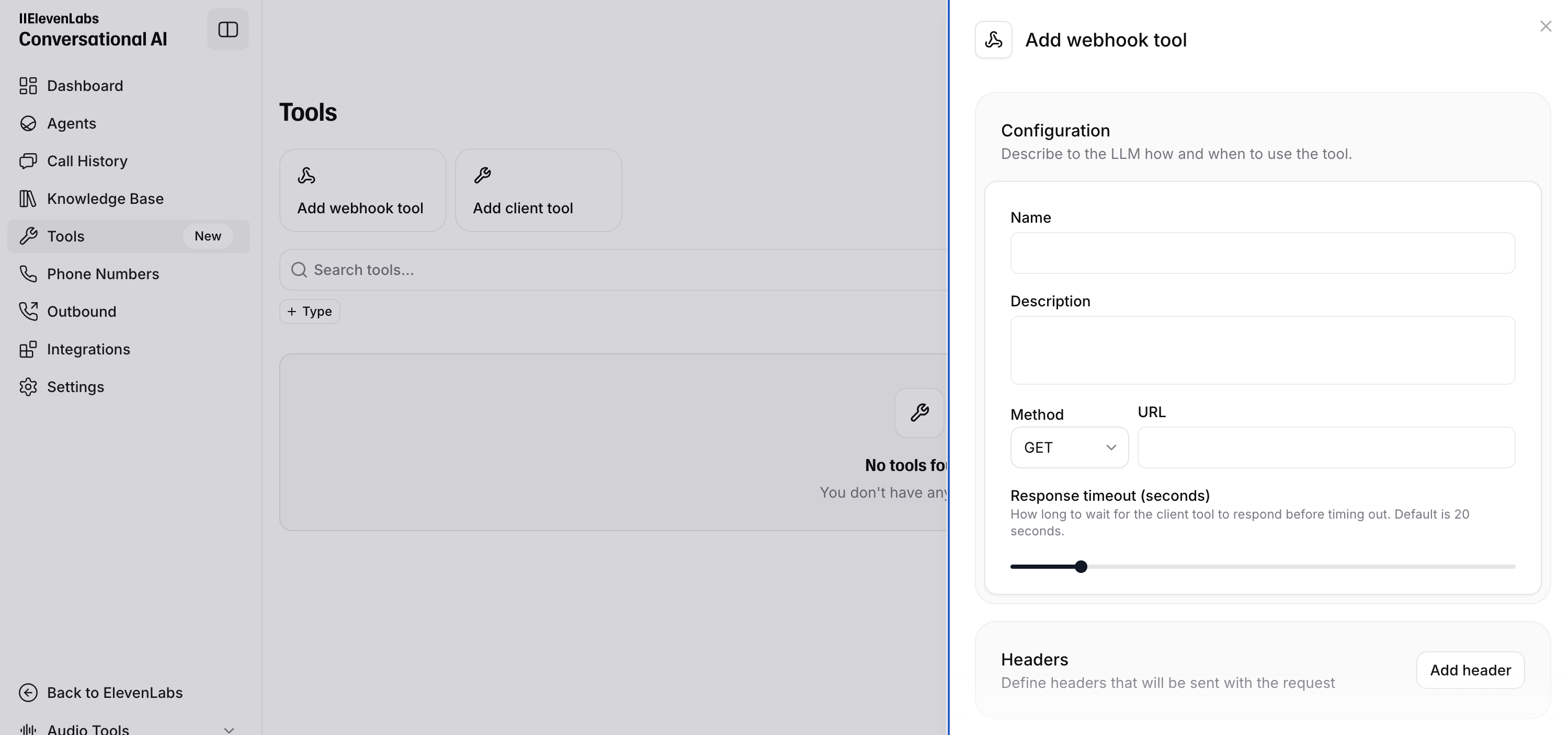Click the Integrations blocks icon
This screenshot has width=1568, height=735.
click(x=28, y=349)
